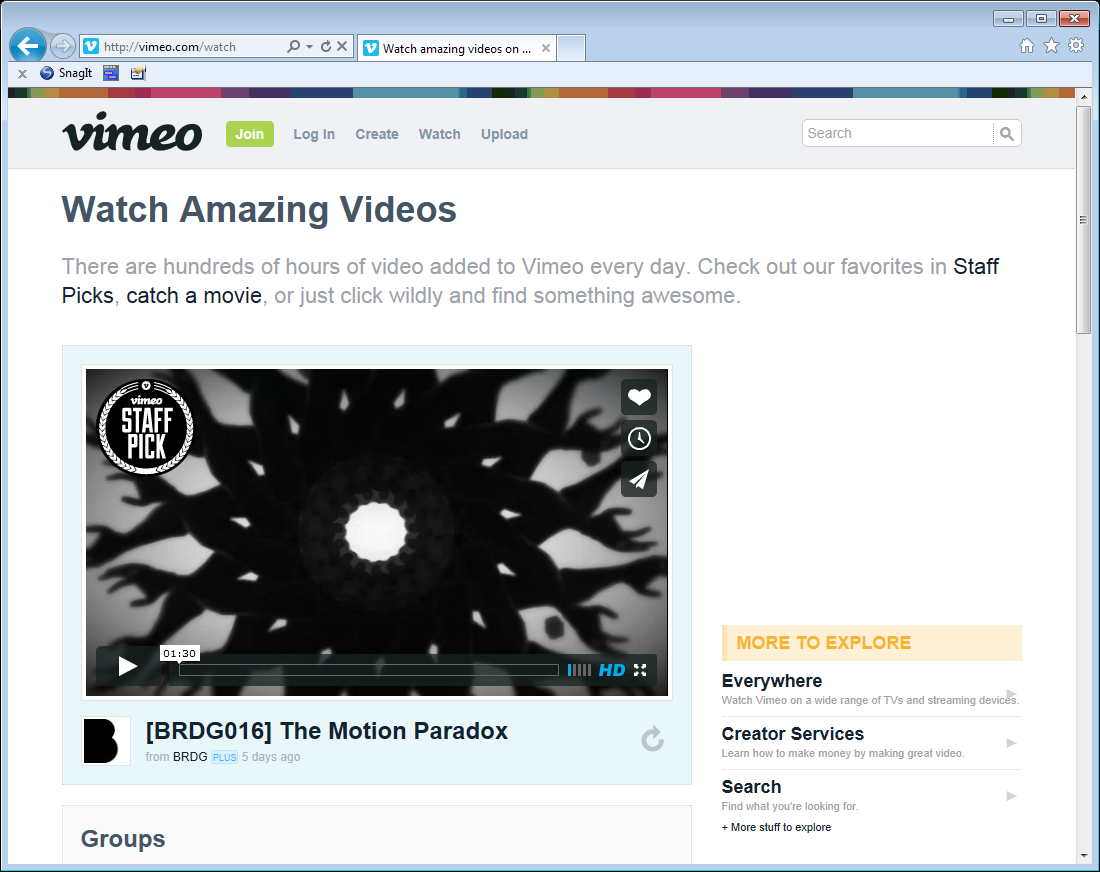
Task: Share the video via the paper plane icon
Action: tap(639, 479)
